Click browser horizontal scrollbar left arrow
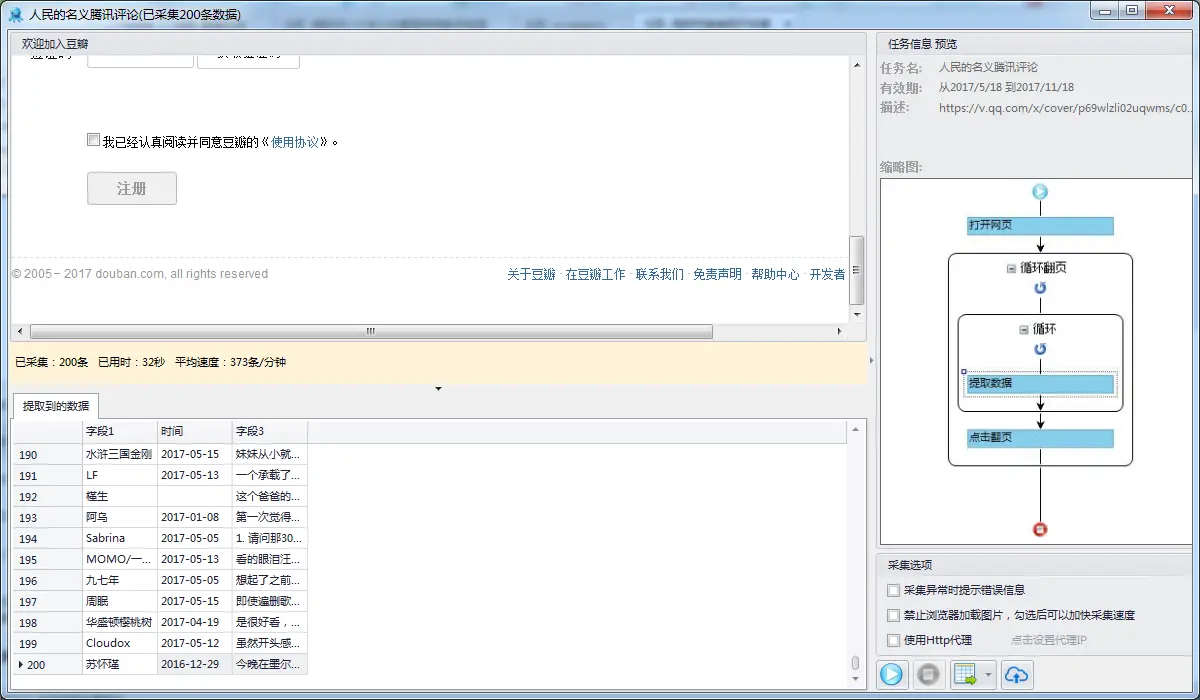The width and height of the screenshot is (1200, 700). pos(19,331)
